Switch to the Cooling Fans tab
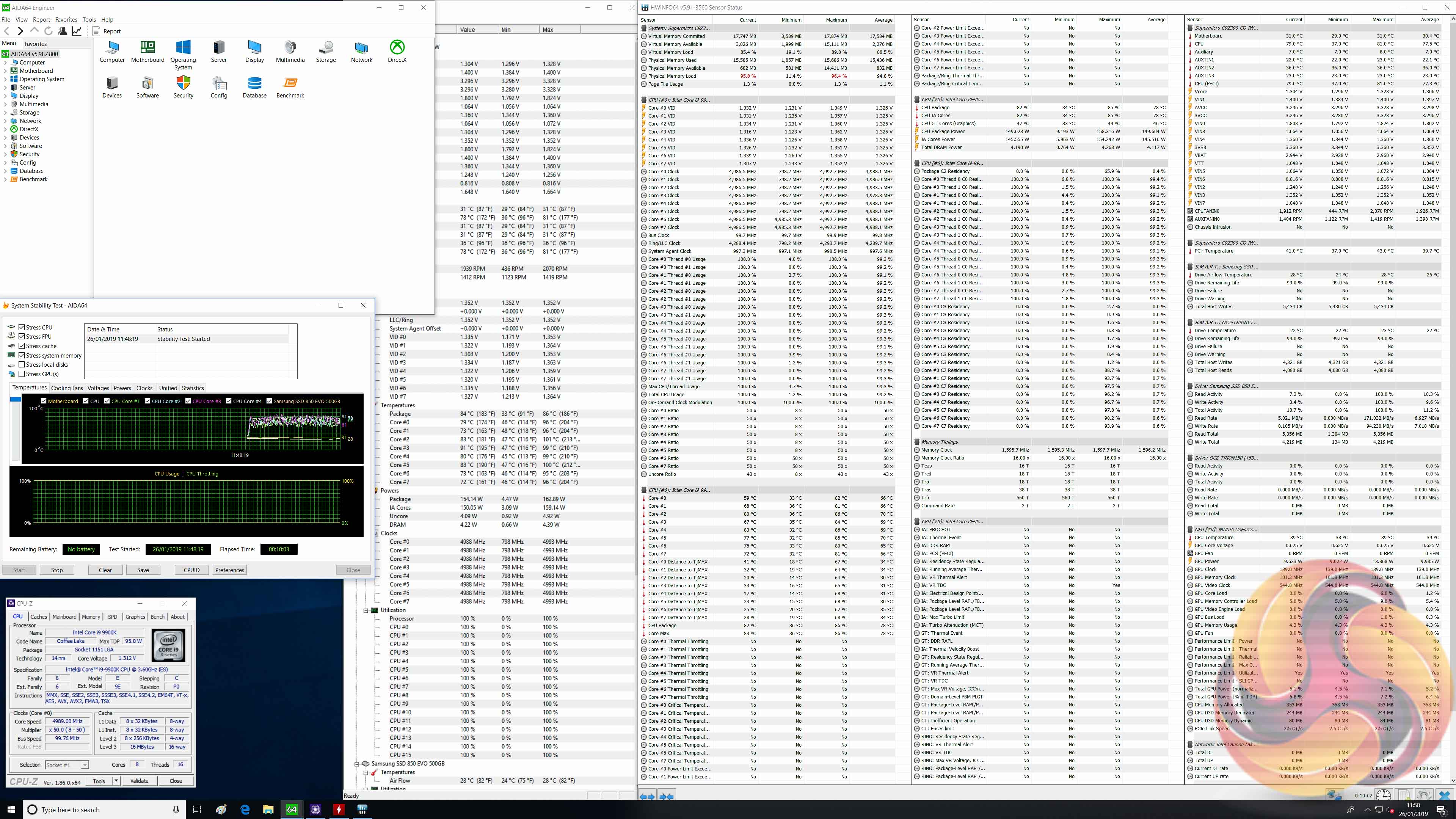Screen dimensions: 1456x819 (x=67, y=388)
